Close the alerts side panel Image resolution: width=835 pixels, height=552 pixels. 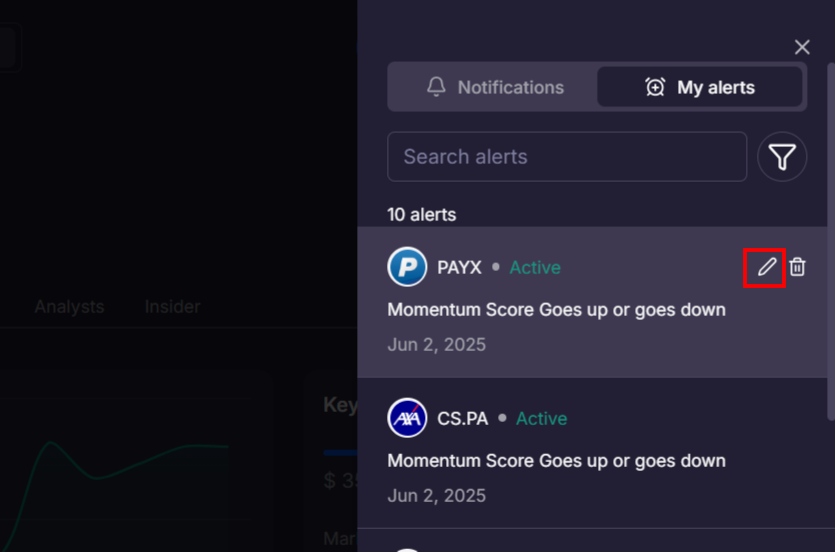pos(802,47)
